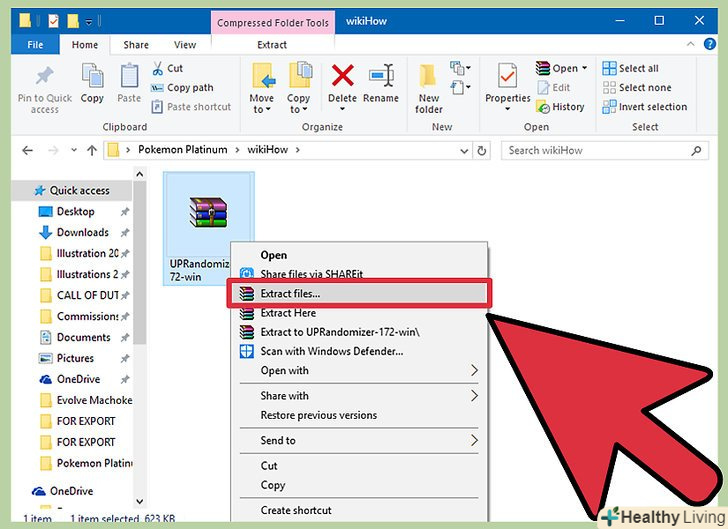Open Desktop in the navigation pane
This screenshot has width=728, height=529.
75,211
